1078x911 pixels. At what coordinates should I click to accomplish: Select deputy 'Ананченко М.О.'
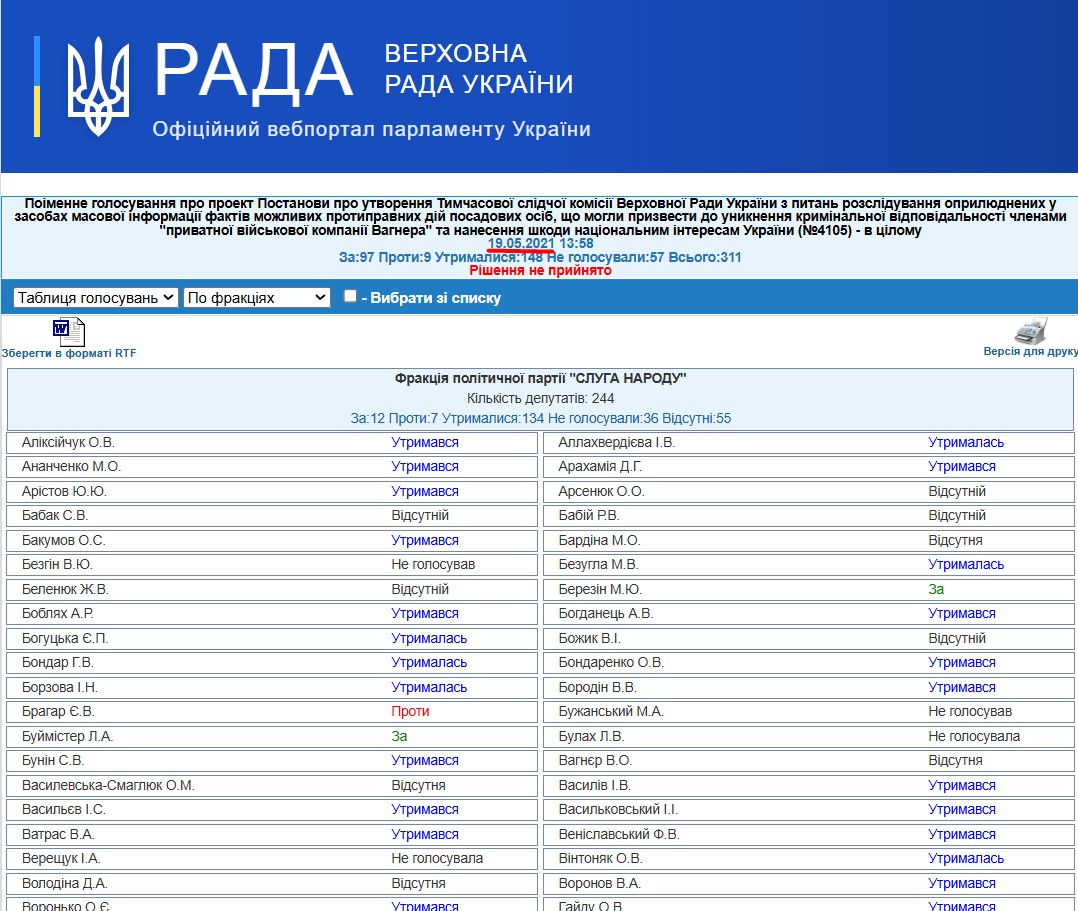pyautogui.click(x=72, y=466)
